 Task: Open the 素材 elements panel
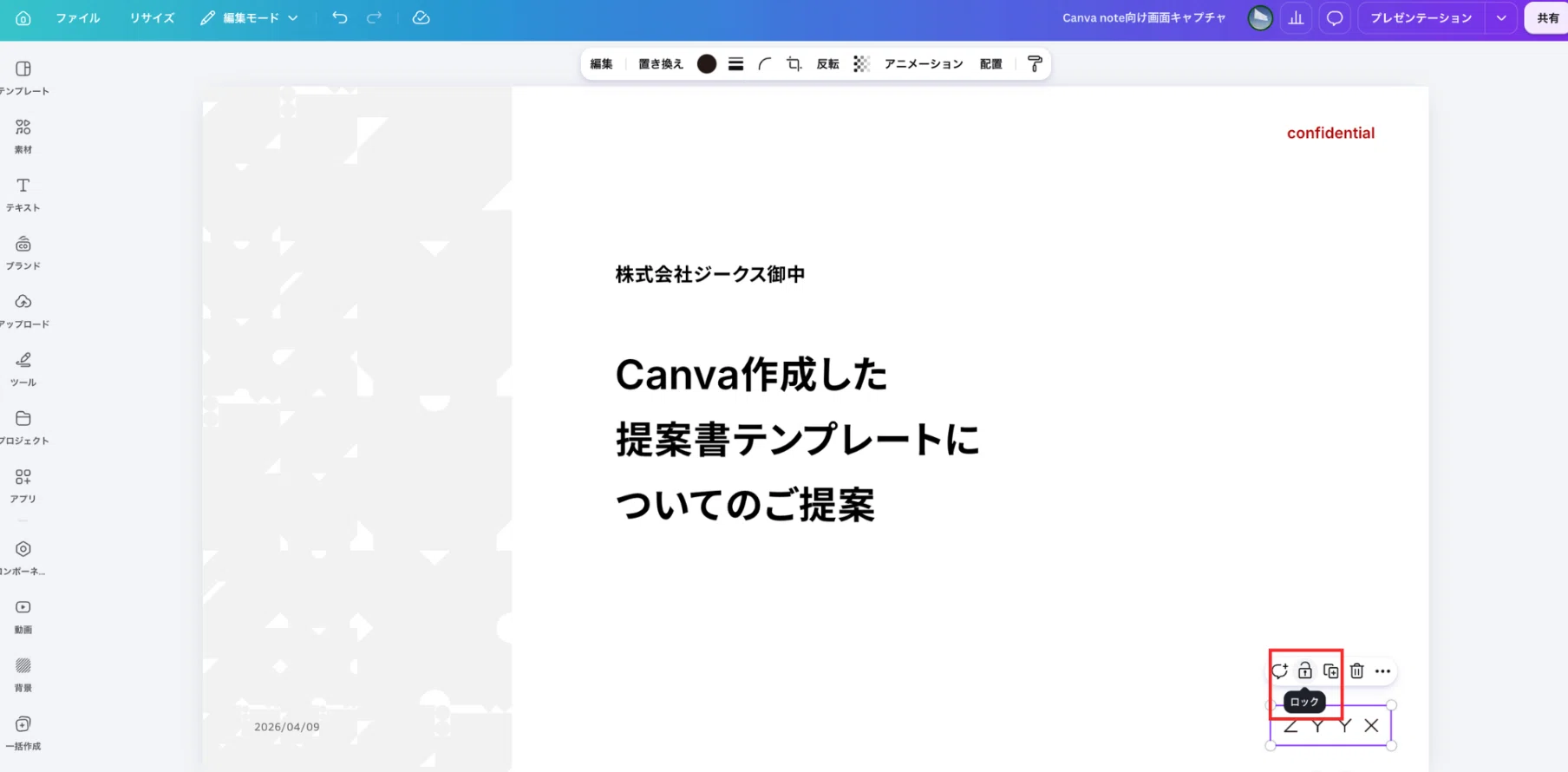click(x=23, y=136)
